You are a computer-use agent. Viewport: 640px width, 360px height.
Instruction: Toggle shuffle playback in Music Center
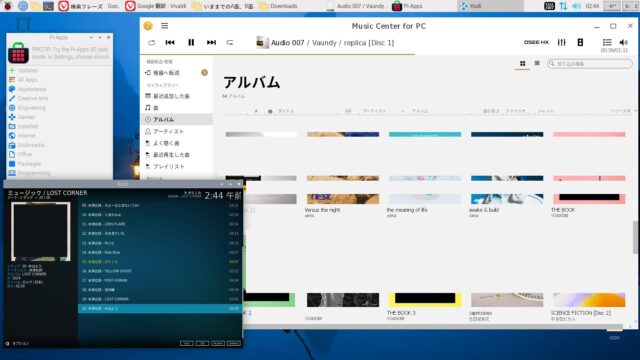(x=151, y=42)
